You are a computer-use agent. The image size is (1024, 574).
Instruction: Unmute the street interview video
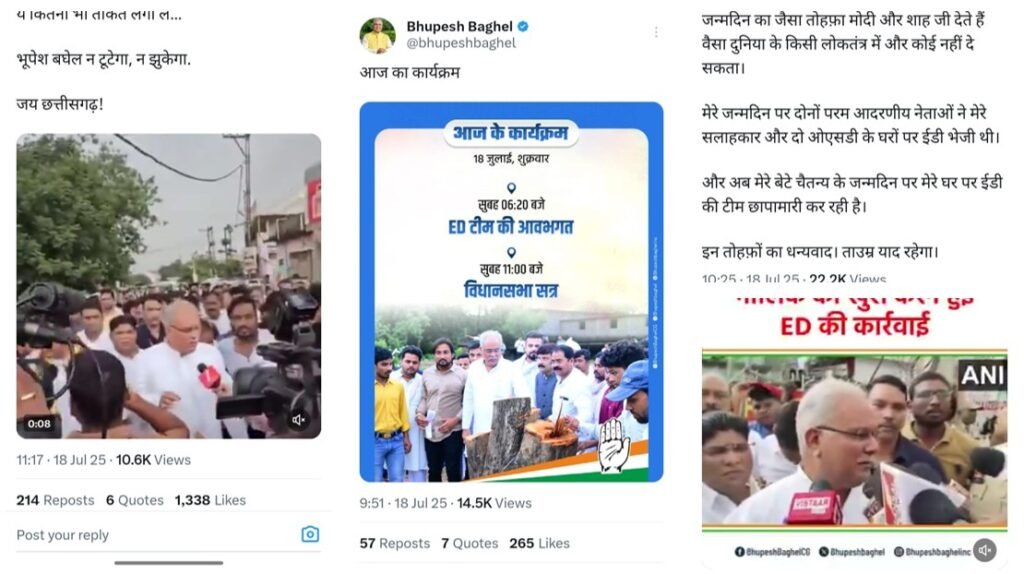coord(298,420)
